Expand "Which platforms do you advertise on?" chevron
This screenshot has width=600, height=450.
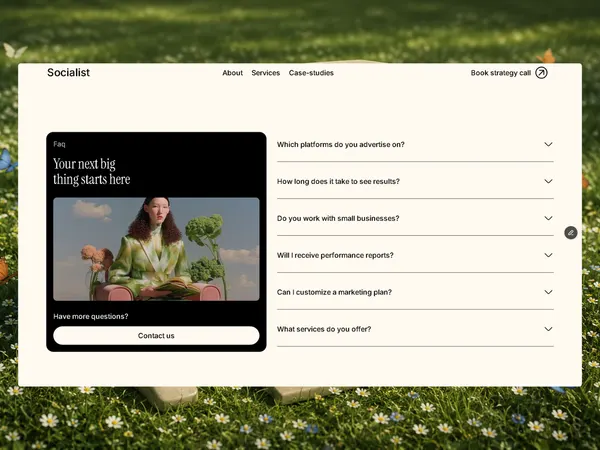[x=548, y=144]
